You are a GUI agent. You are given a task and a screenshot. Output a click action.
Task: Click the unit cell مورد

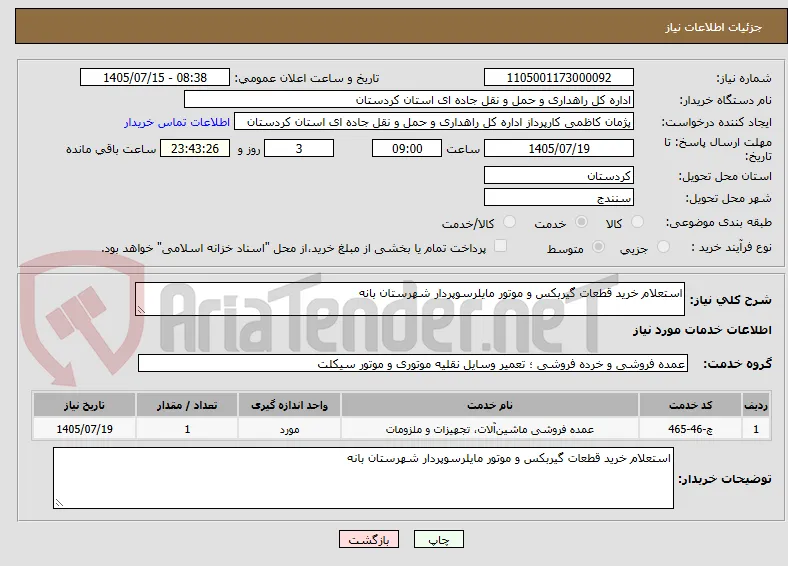click(289, 429)
